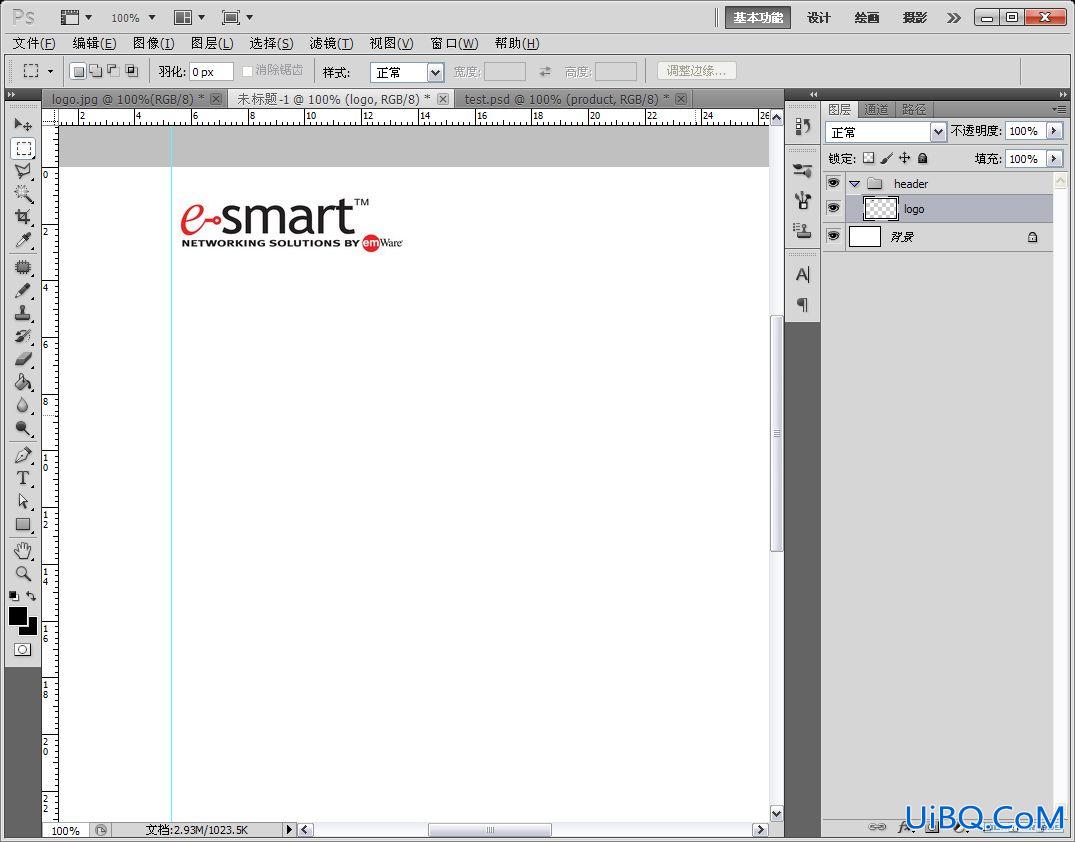The height and width of the screenshot is (842, 1075).
Task: Select the Paint Bucket tool
Action: click(23, 382)
